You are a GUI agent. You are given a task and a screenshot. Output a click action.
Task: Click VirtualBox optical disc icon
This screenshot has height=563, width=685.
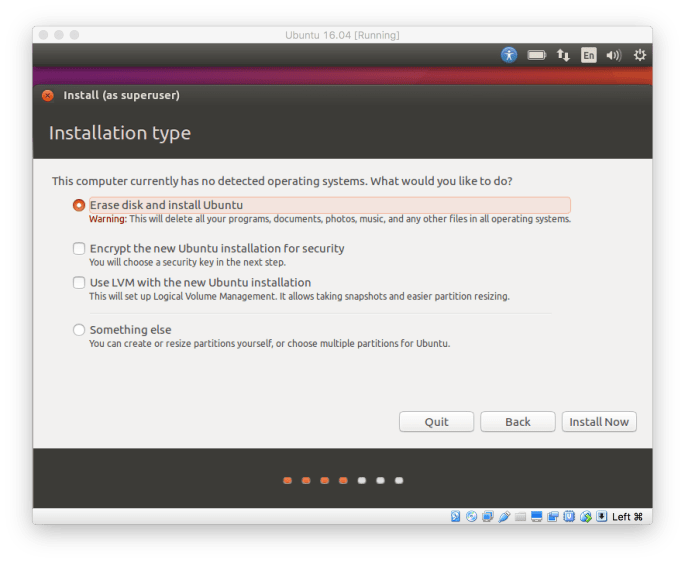click(x=471, y=517)
